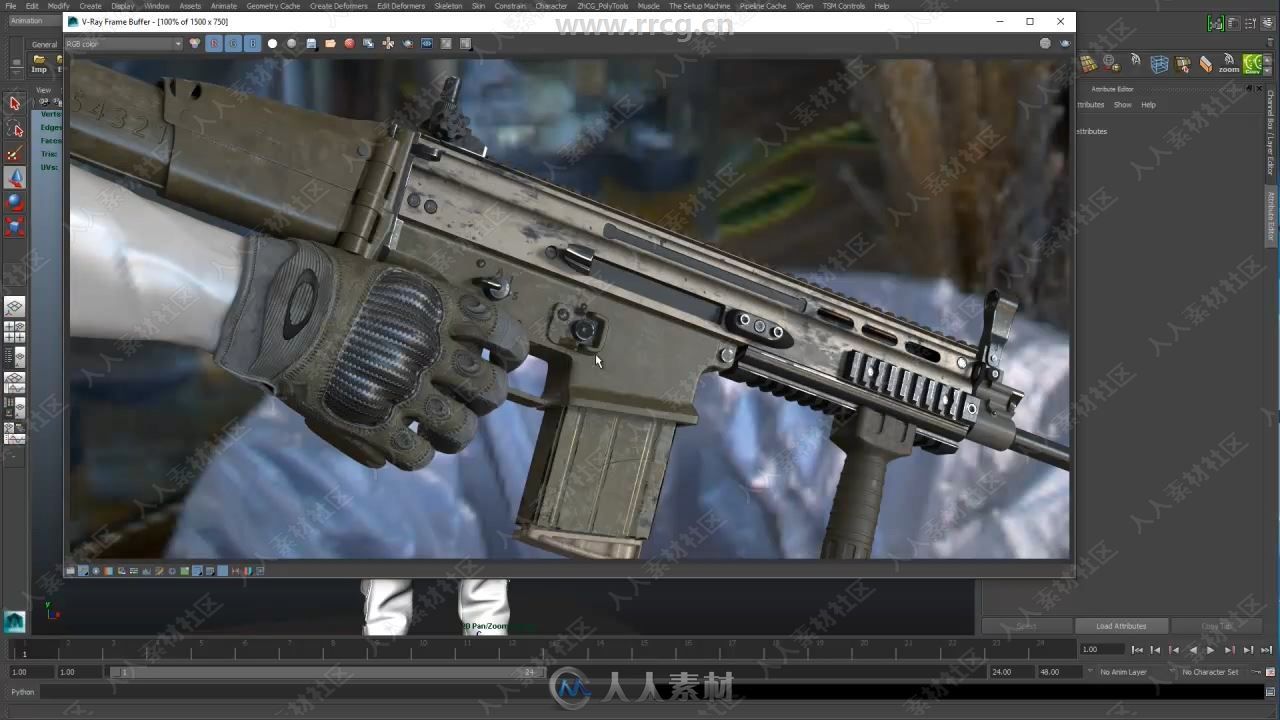
Task: Click the Select button in Attribute Editor
Action: [1027, 626]
